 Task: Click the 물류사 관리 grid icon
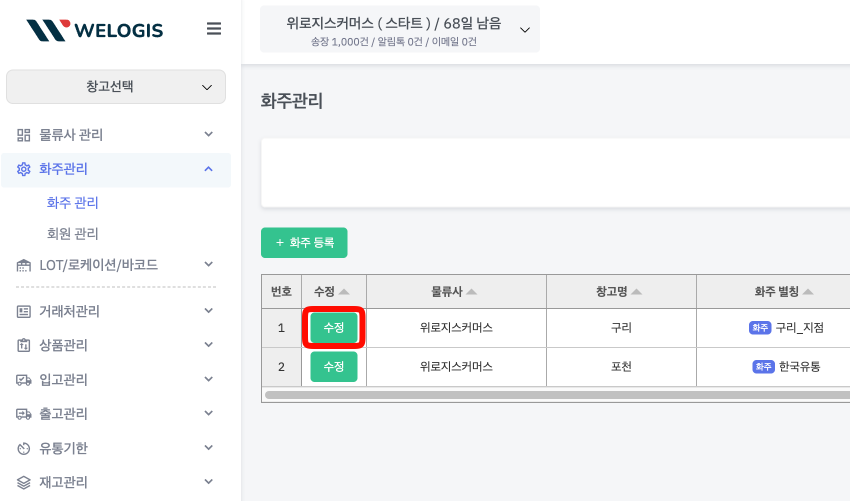coord(24,135)
